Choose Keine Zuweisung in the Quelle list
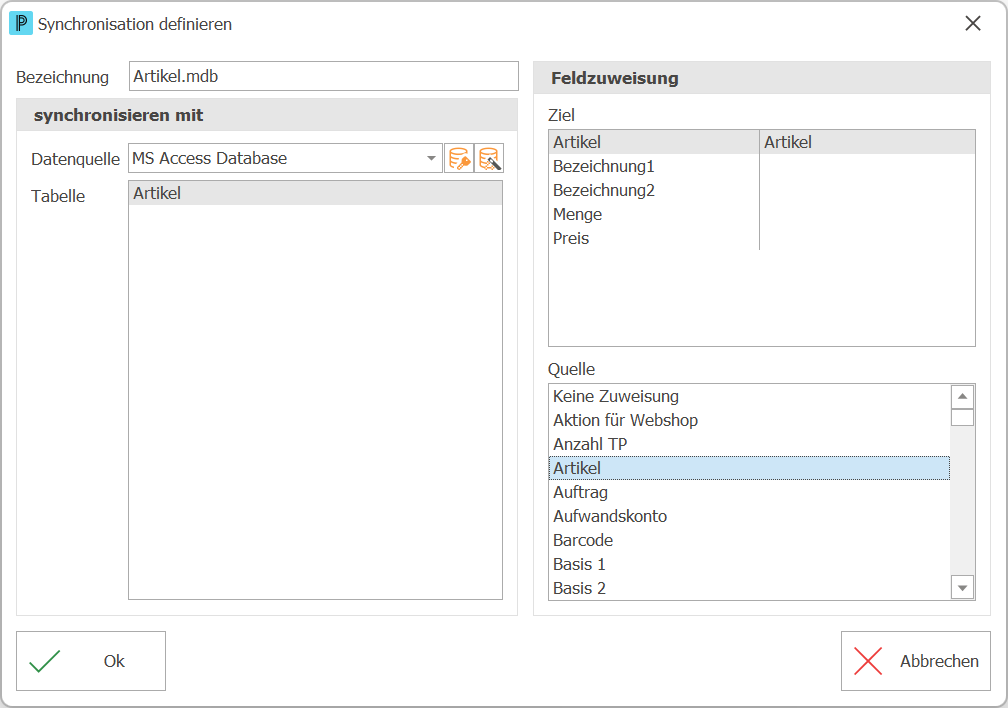This screenshot has width=1008, height=708. point(750,396)
